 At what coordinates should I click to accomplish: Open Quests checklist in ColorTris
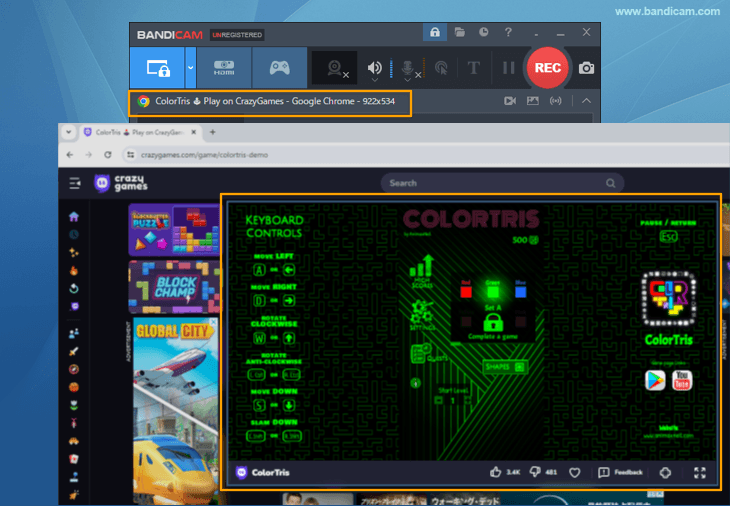pyautogui.click(x=428, y=354)
